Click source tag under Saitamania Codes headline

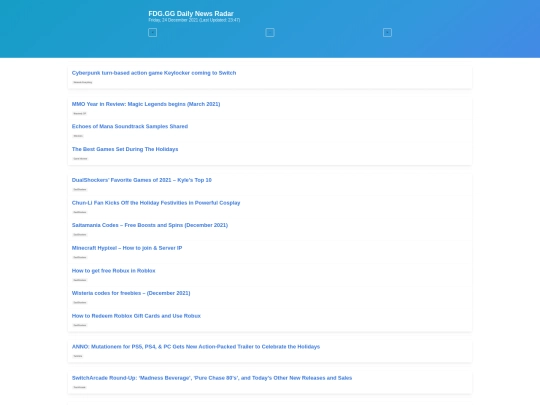tap(80, 235)
